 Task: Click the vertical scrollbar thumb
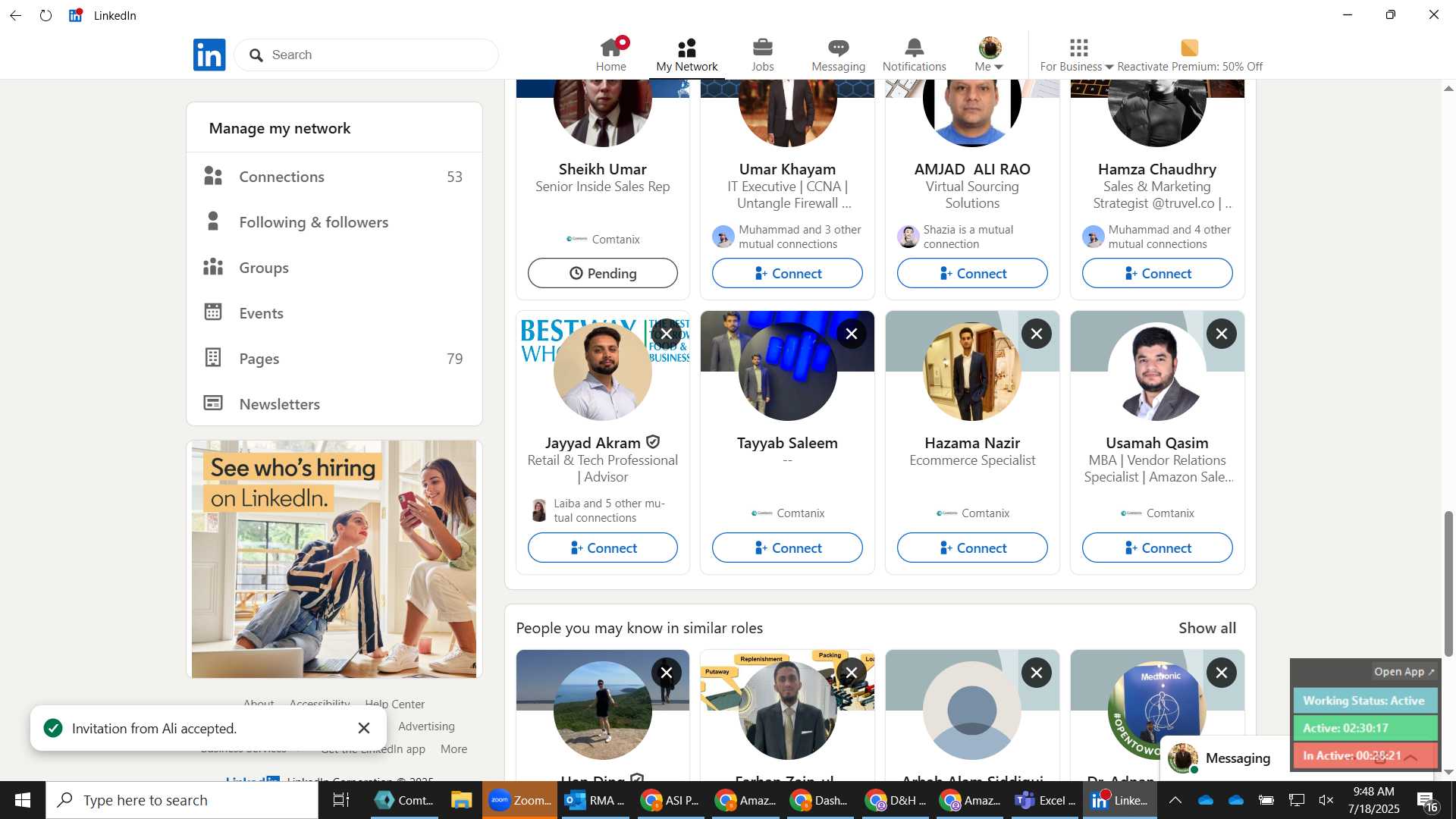1448,584
